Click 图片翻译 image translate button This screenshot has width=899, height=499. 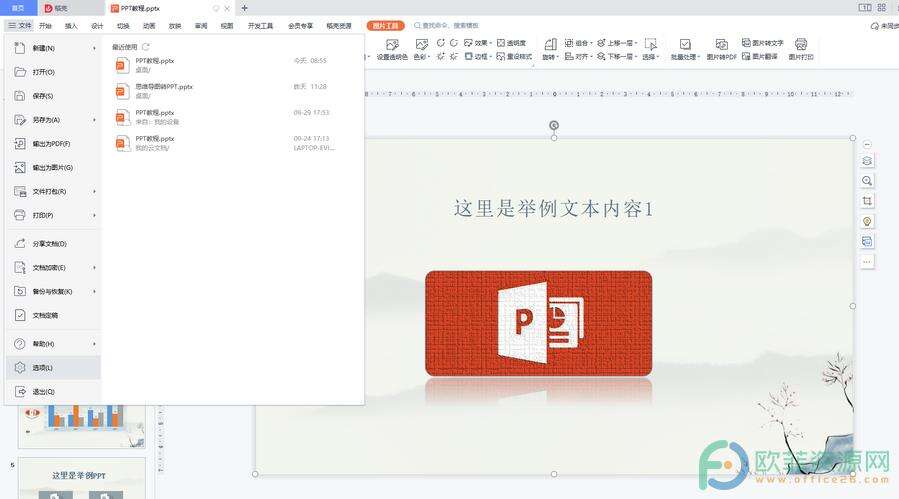pos(760,57)
